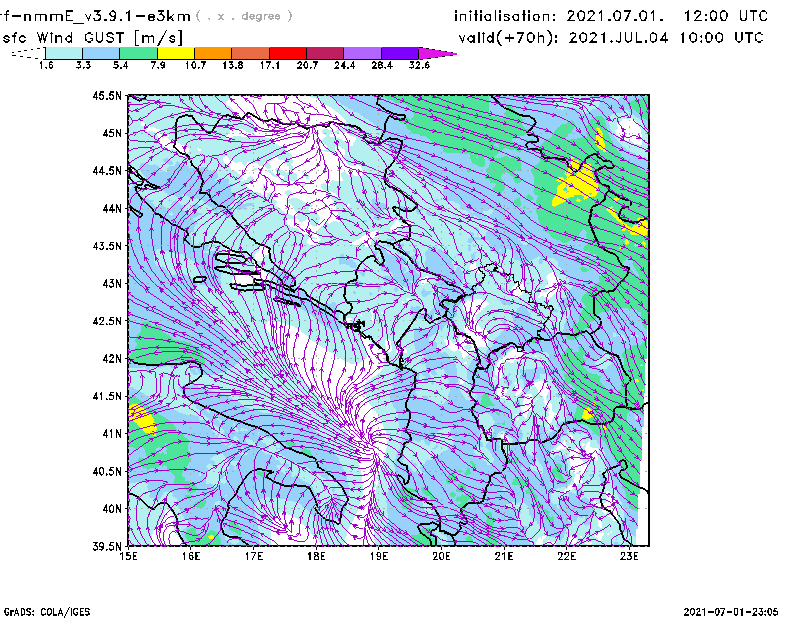Click the 44.5N latitude label
Viewport: 800px width, 618px height.
coord(107,170)
